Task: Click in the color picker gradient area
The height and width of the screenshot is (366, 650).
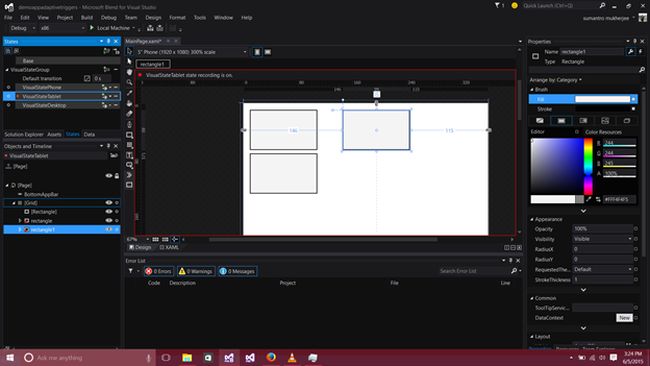Action: 557,166
